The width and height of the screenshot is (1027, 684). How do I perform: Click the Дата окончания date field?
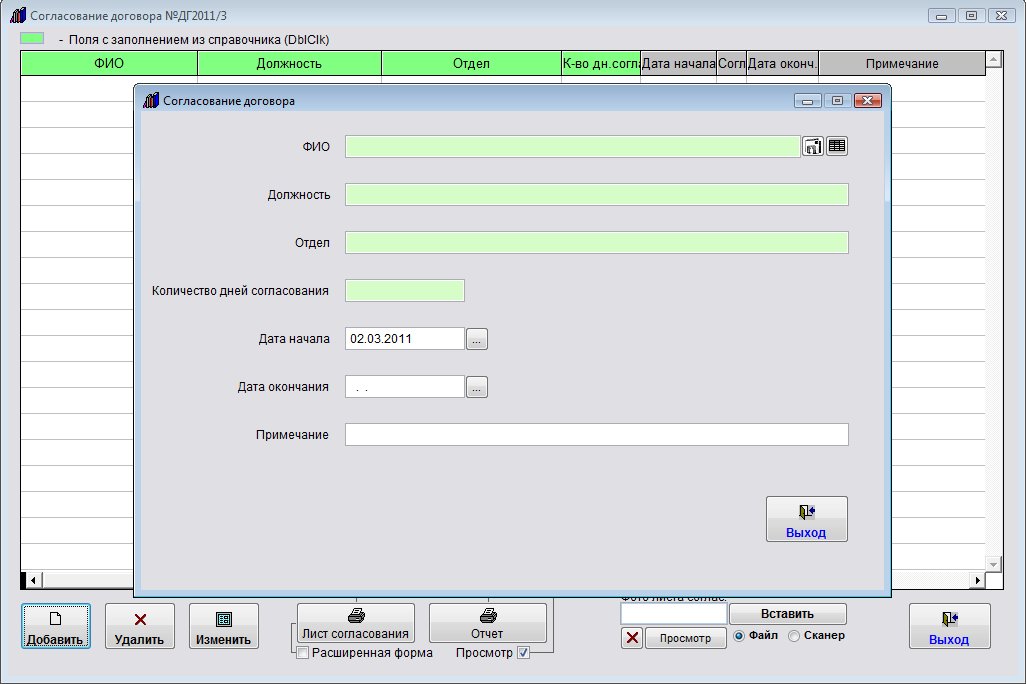click(405, 387)
